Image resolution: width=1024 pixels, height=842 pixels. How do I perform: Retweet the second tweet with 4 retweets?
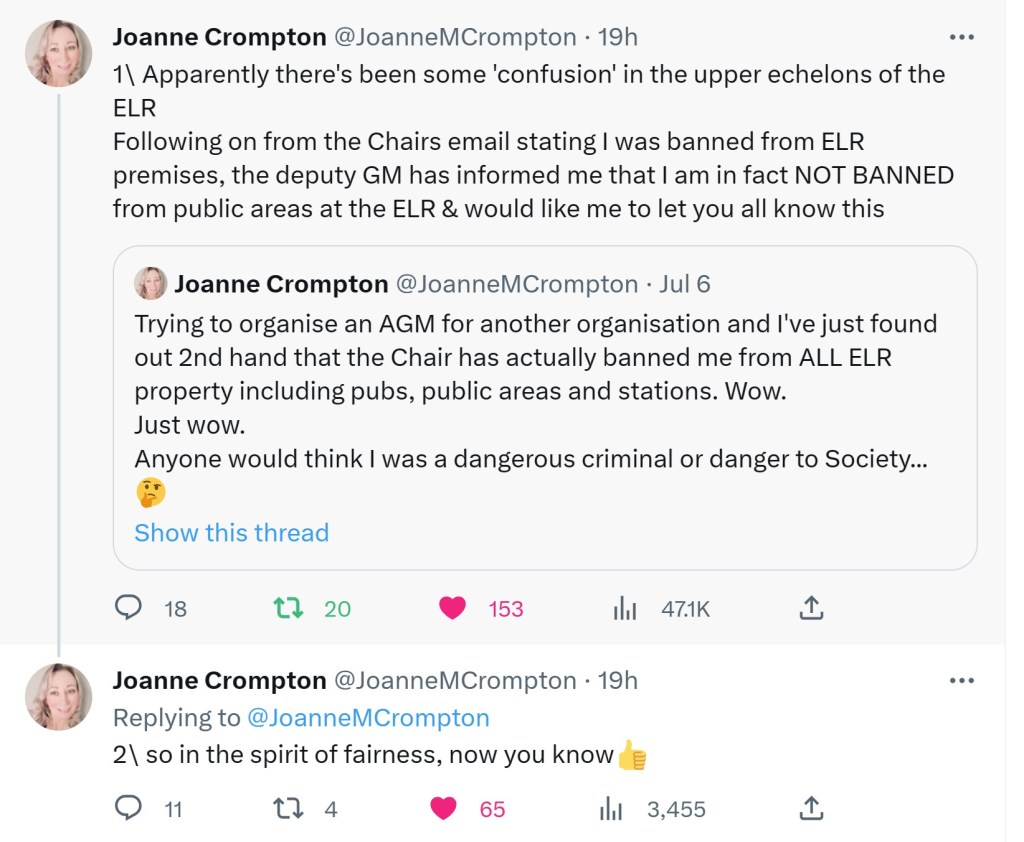click(x=289, y=809)
